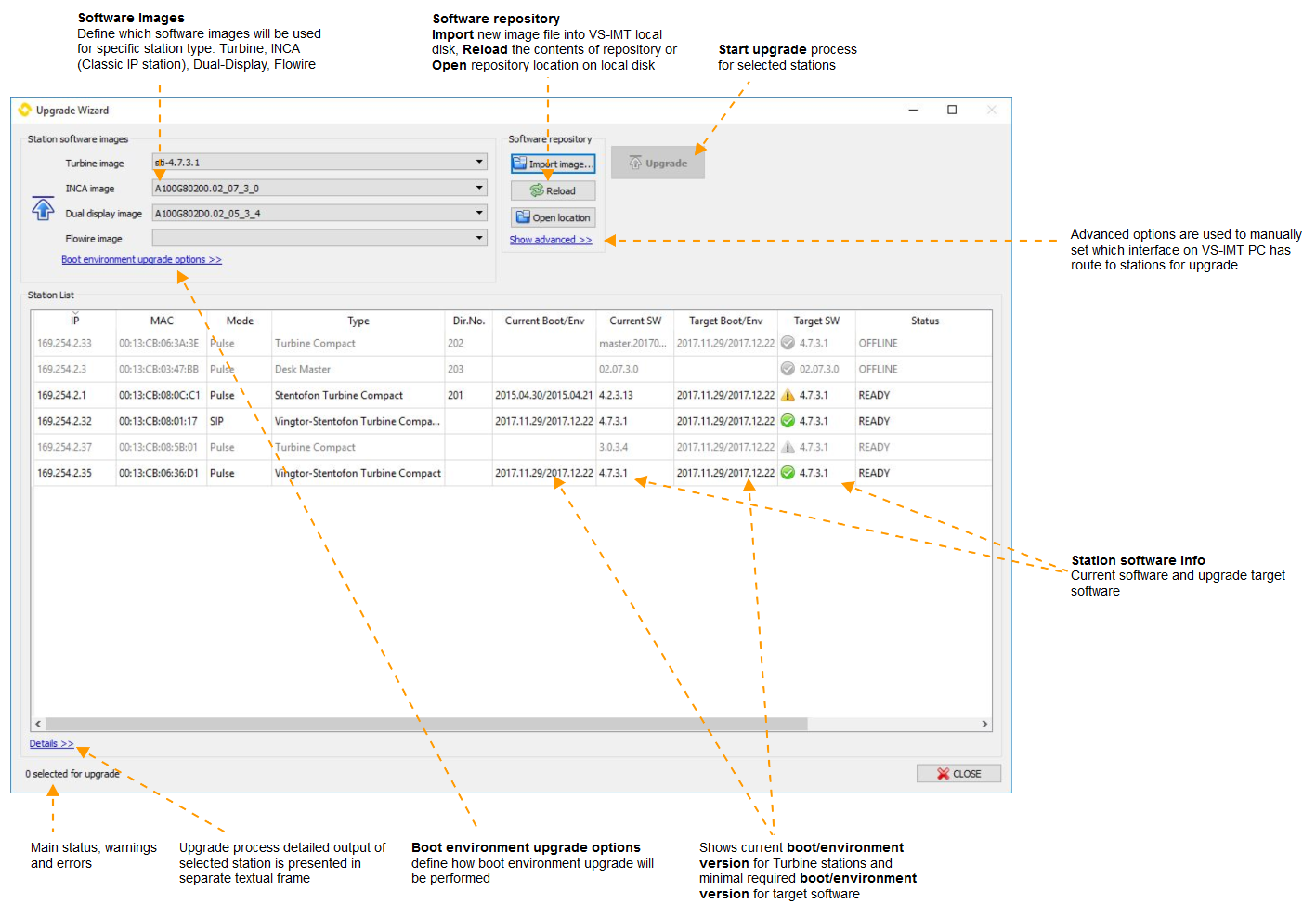Click the Status column header
Screen dimensions: 1316x904
924,321
